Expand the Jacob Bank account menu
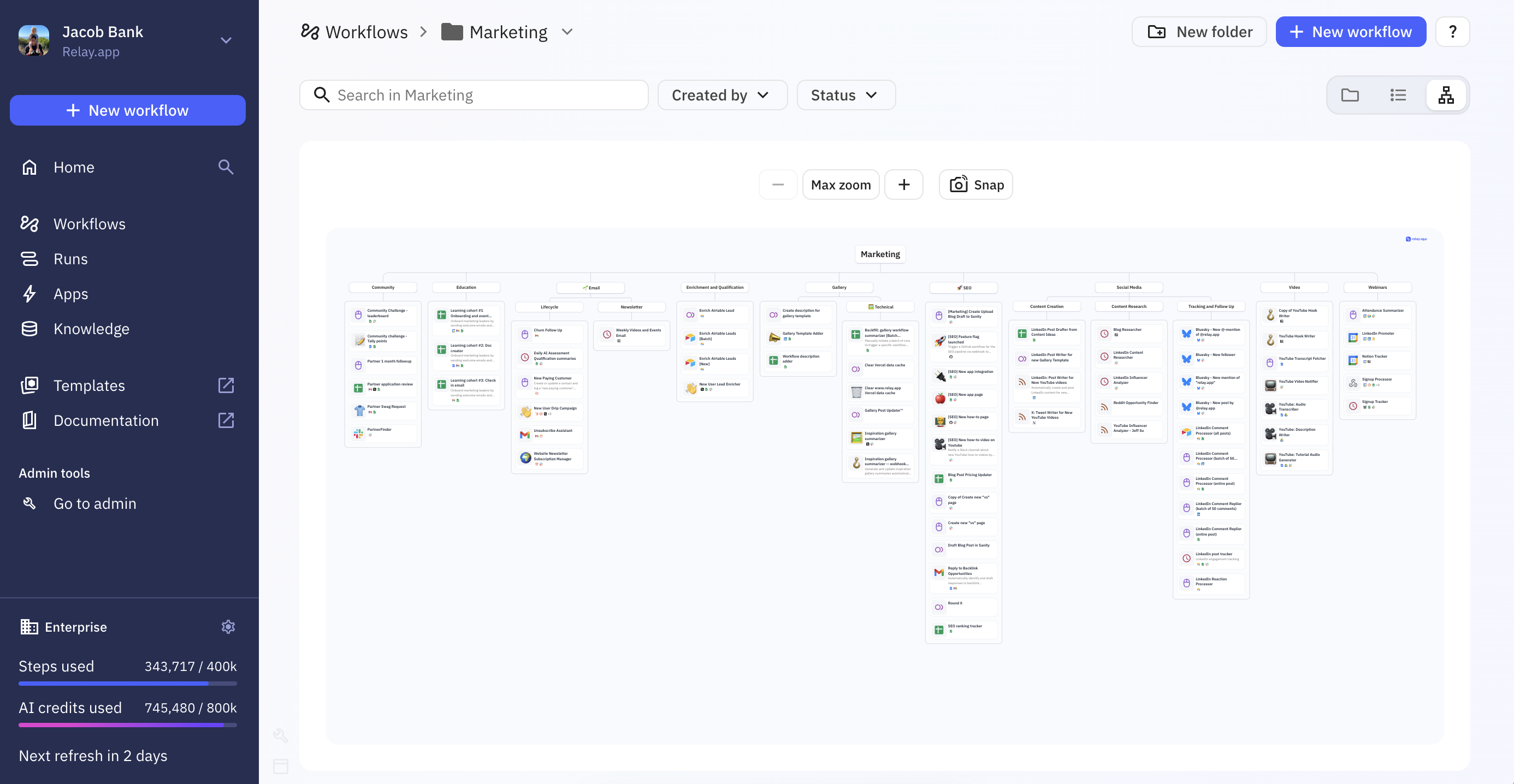 (x=226, y=40)
